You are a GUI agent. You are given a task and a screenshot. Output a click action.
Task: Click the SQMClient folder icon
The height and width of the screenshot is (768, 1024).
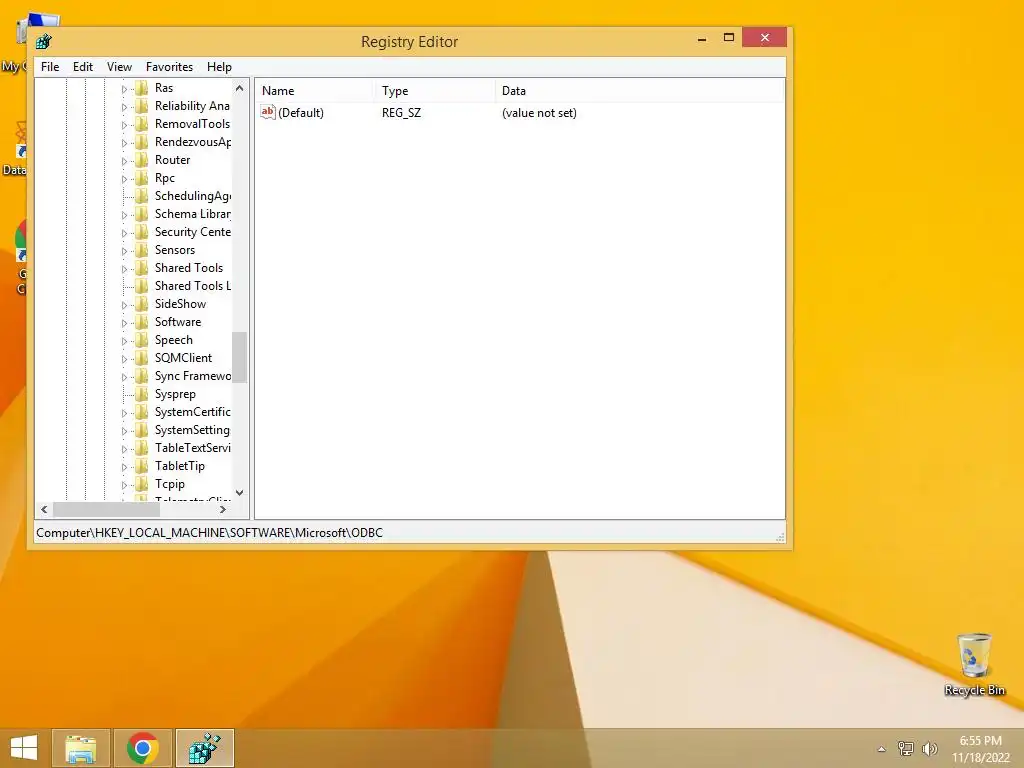pos(142,358)
